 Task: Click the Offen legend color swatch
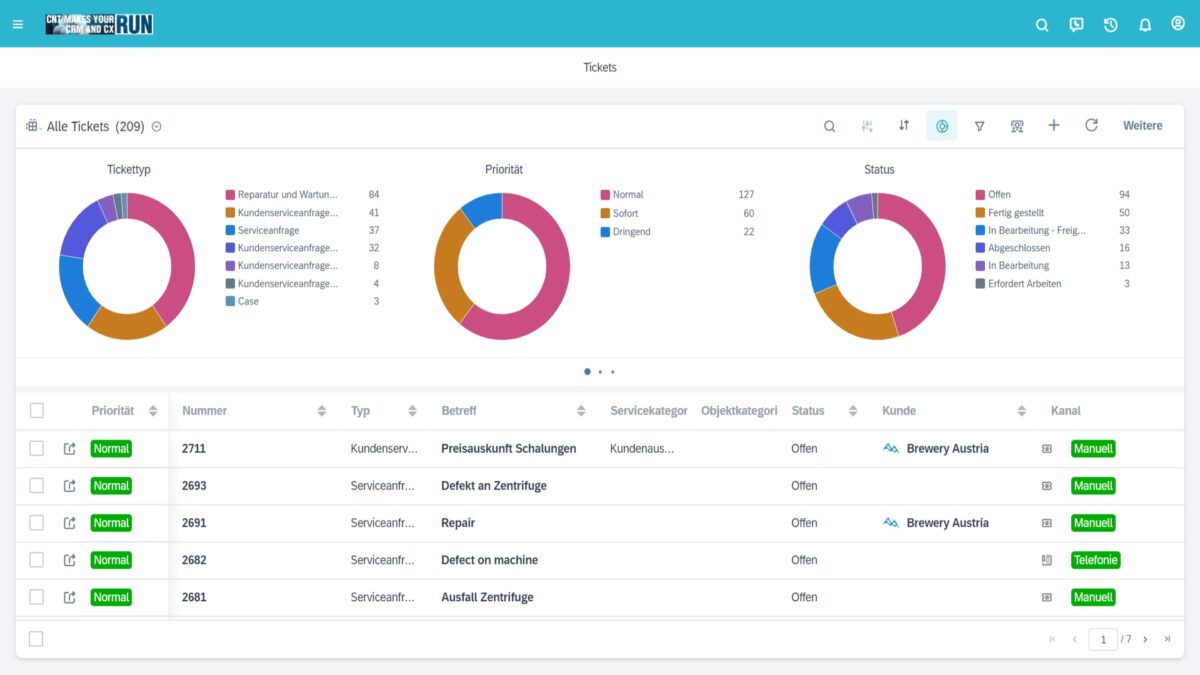[x=980, y=195]
